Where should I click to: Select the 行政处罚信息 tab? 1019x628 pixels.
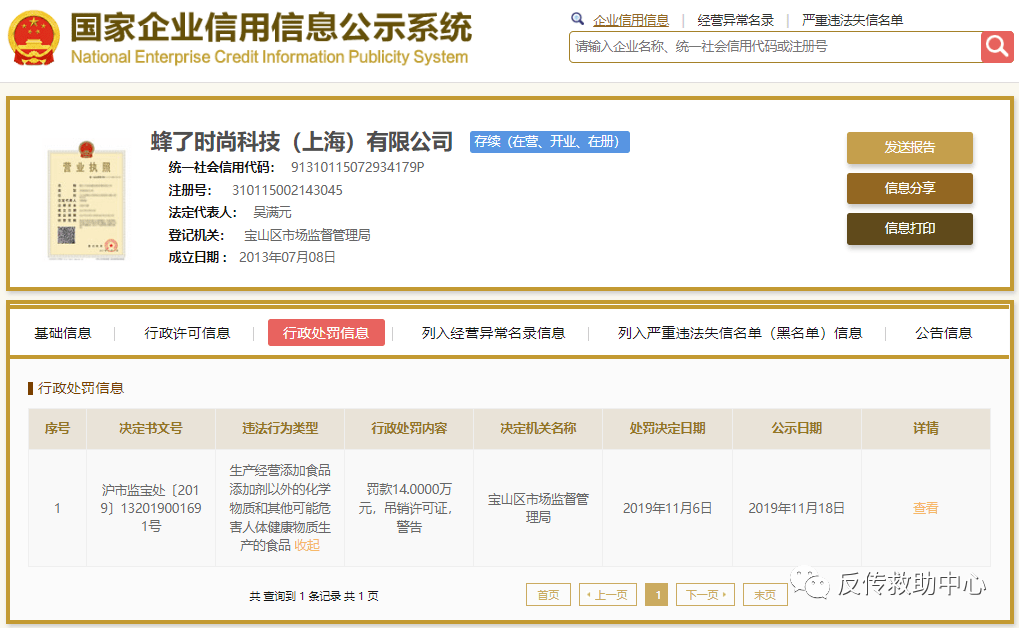coord(326,333)
